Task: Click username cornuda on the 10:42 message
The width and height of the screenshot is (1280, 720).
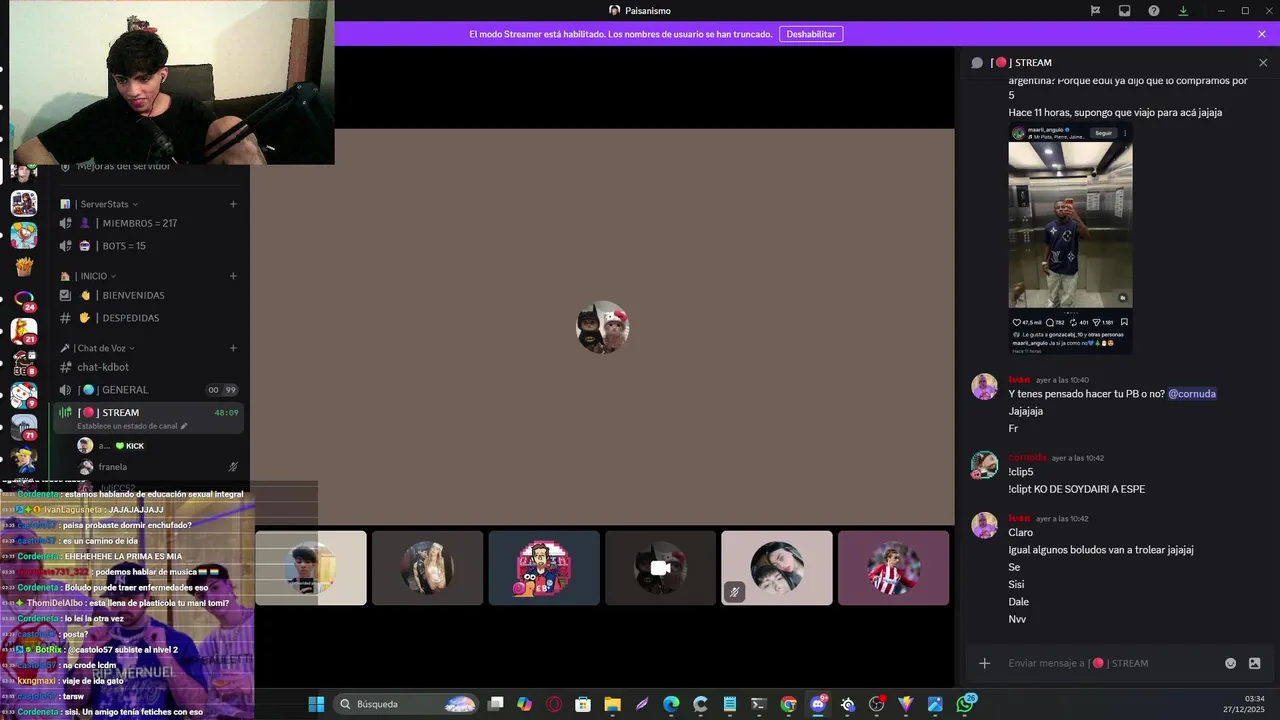Action: [x=1028, y=458]
